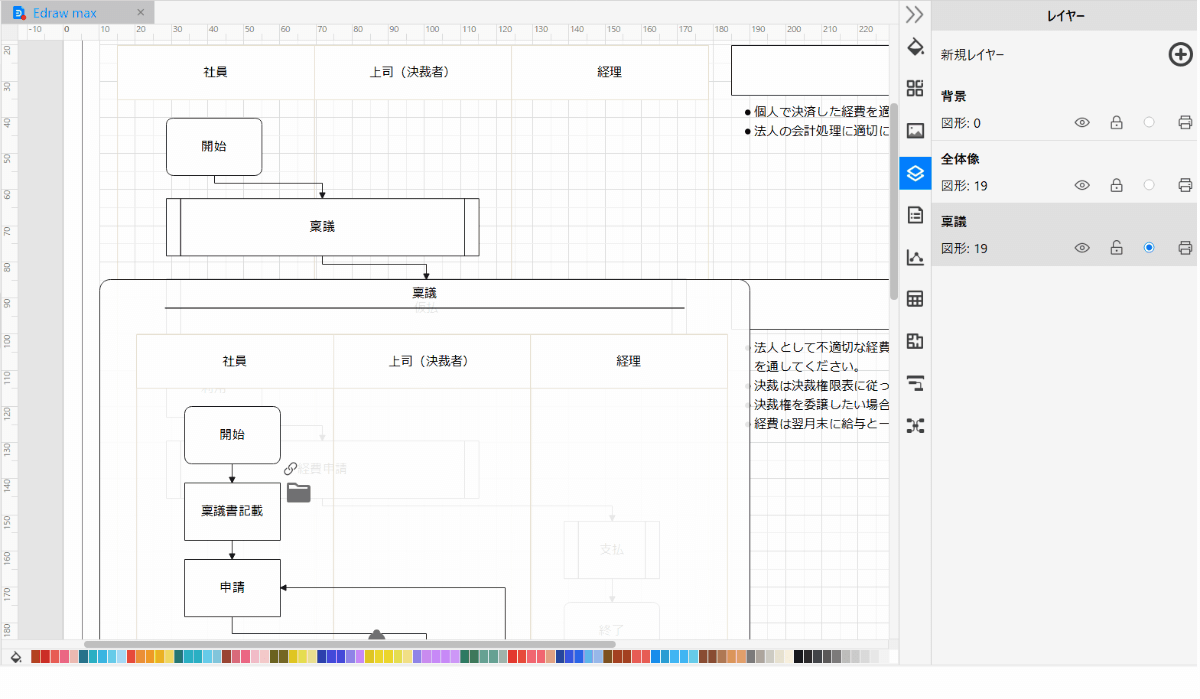Open the chart panel icon
Image resolution: width=1200 pixels, height=699 pixels.
914,257
